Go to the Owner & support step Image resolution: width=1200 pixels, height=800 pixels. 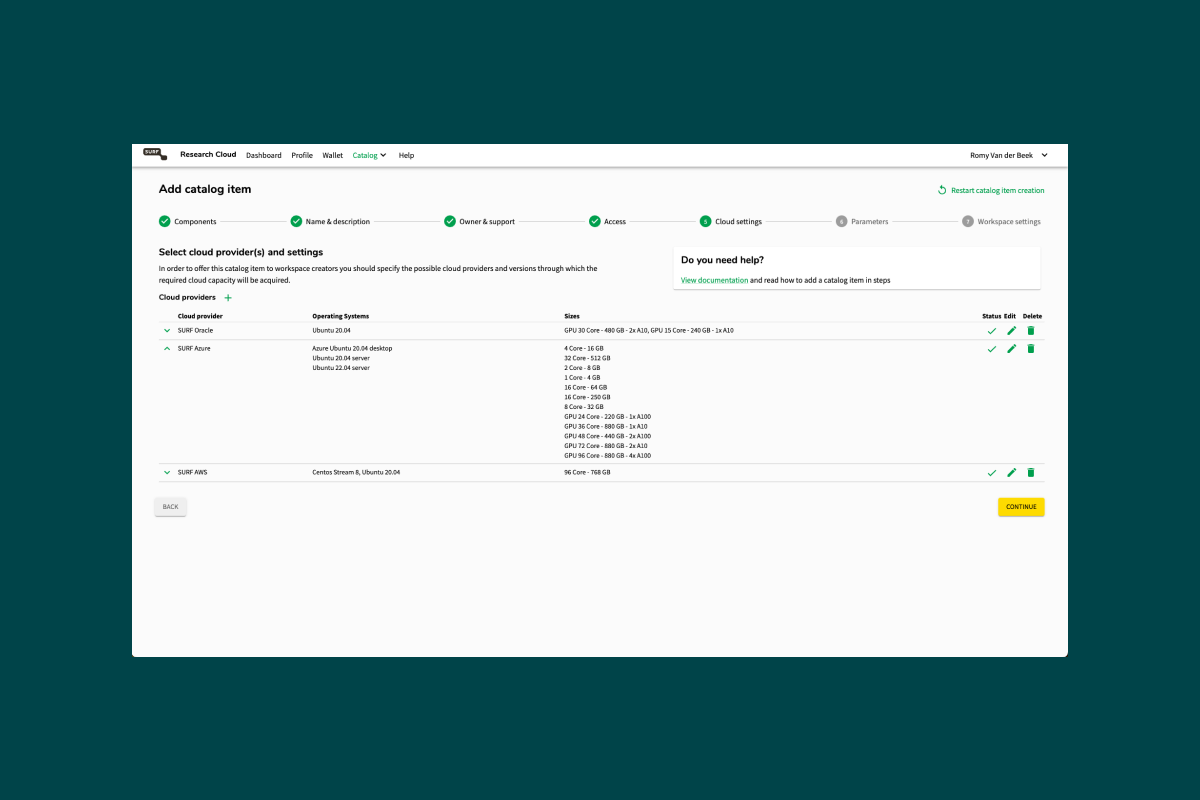(487, 222)
